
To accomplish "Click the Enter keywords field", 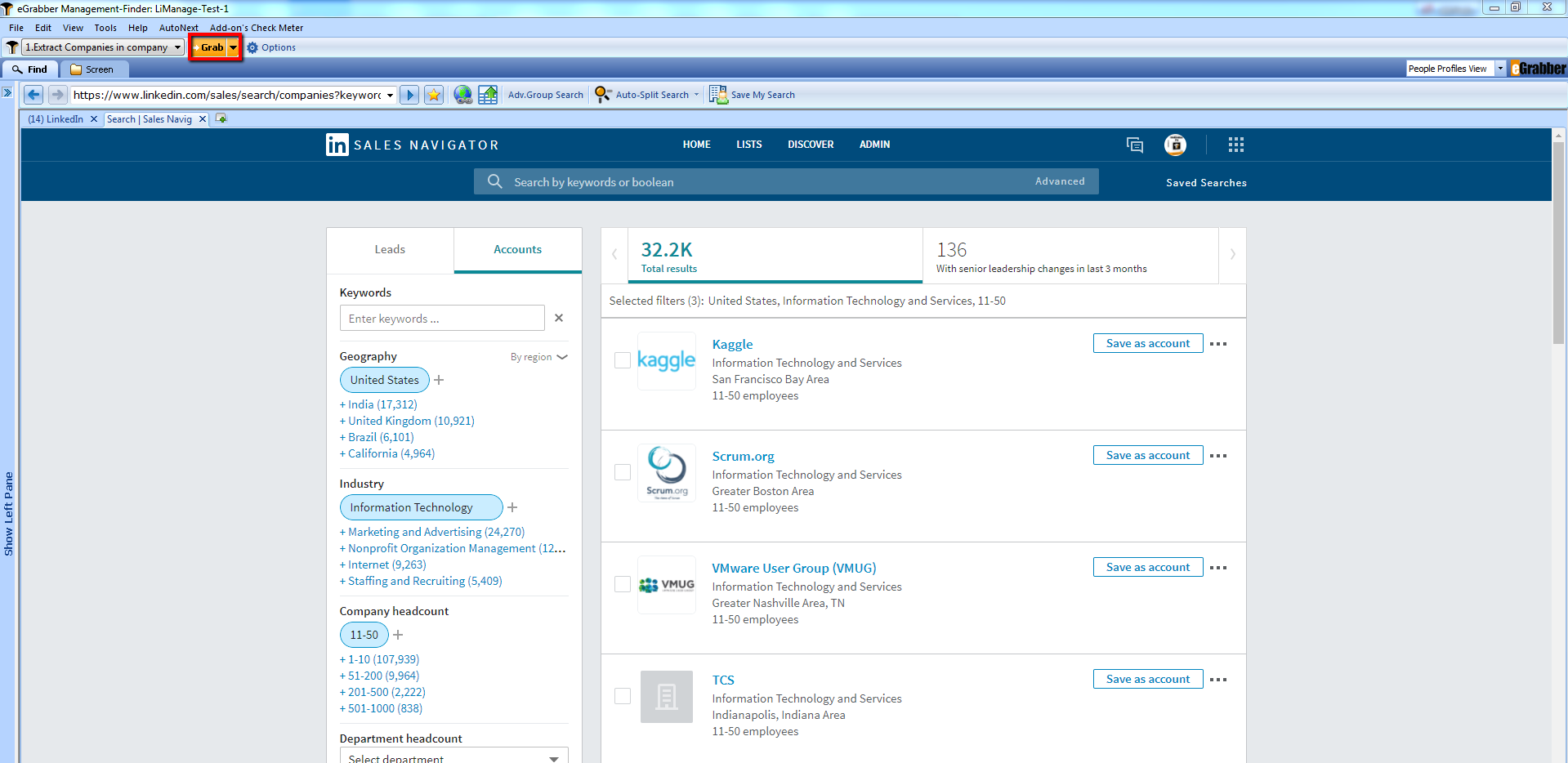I will point(442,319).
